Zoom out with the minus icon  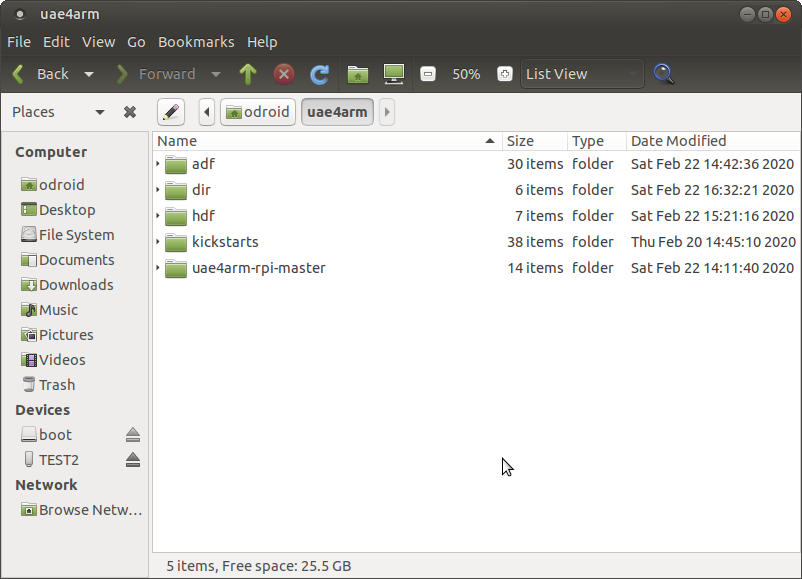(428, 74)
